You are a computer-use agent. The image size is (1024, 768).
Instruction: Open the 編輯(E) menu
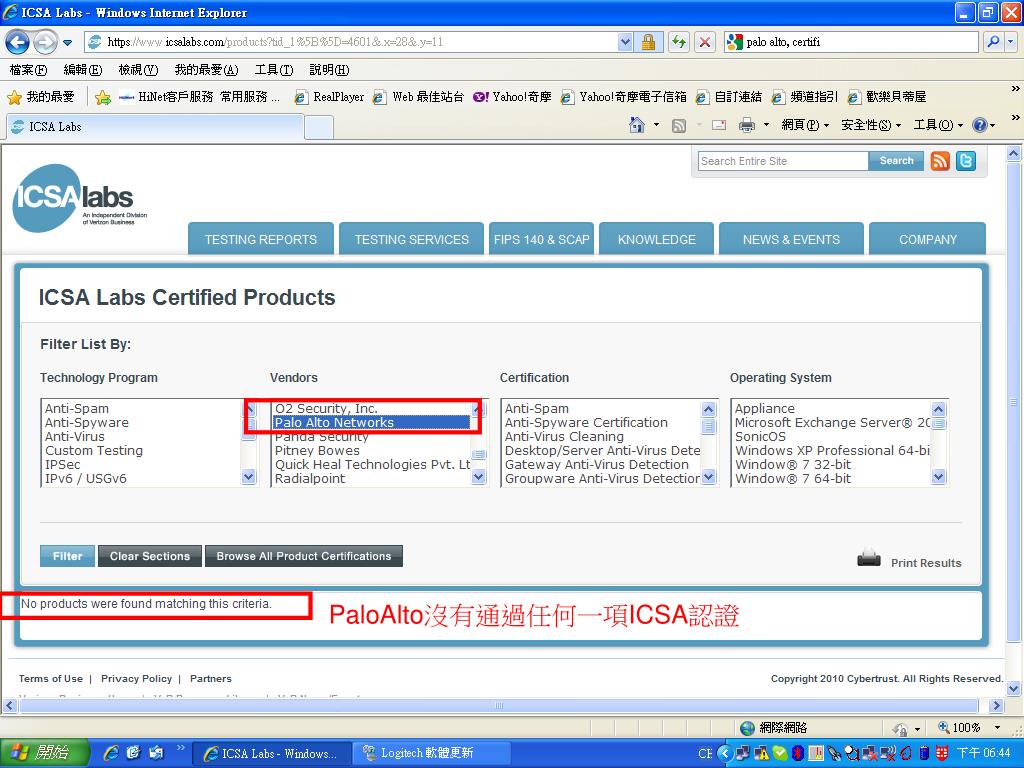click(83, 69)
